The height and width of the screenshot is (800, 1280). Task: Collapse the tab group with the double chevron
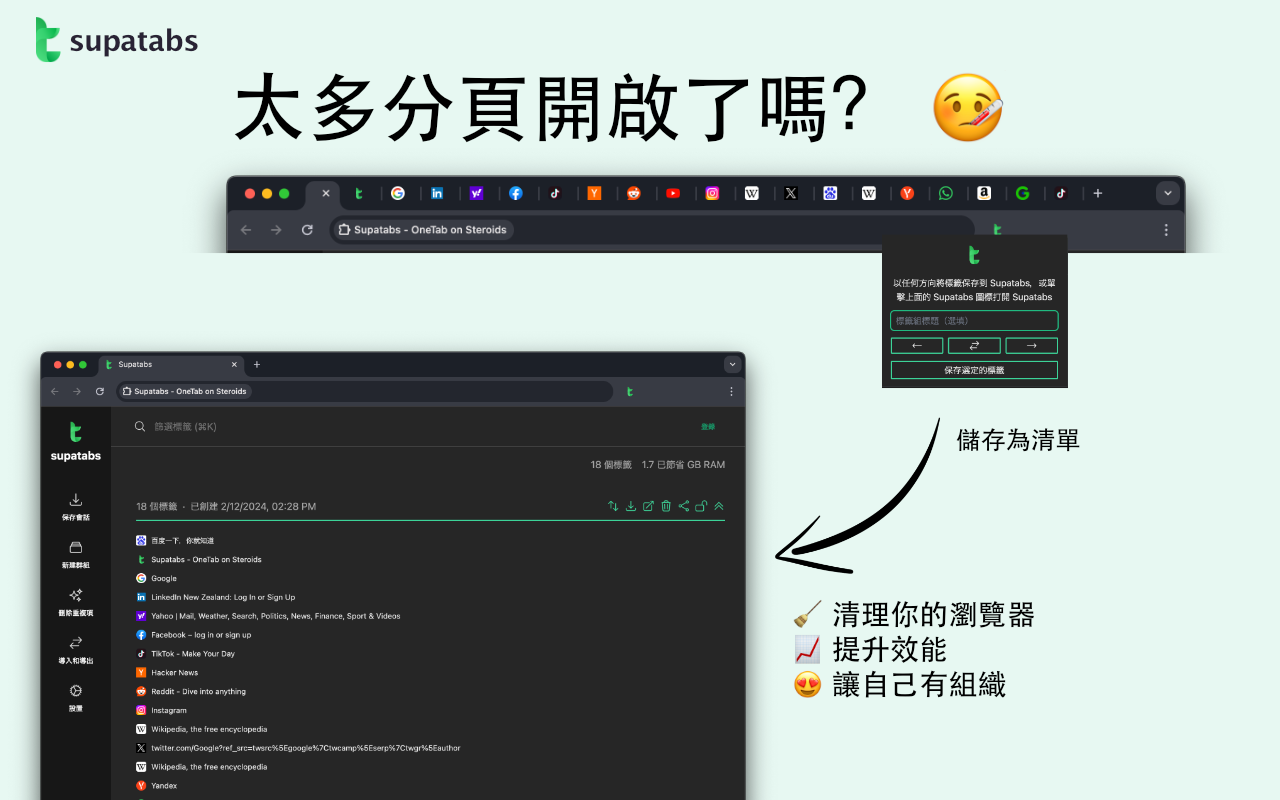click(719, 506)
